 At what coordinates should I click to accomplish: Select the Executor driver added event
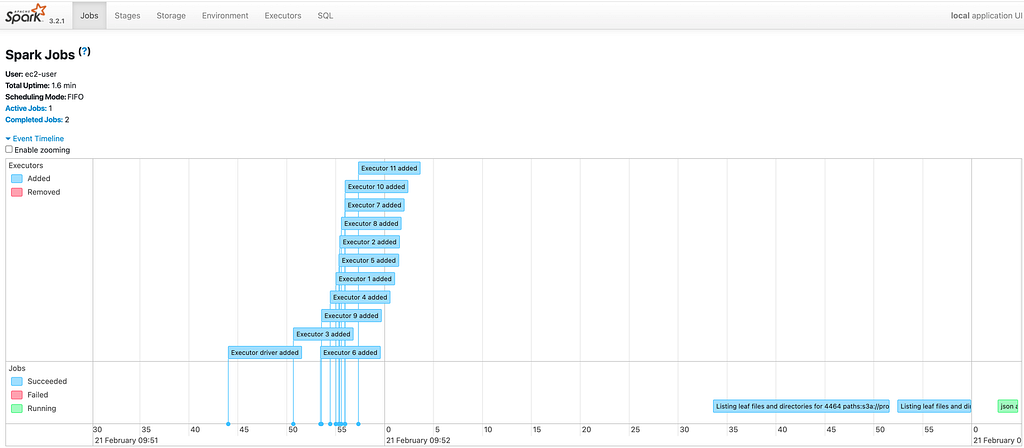(264, 353)
